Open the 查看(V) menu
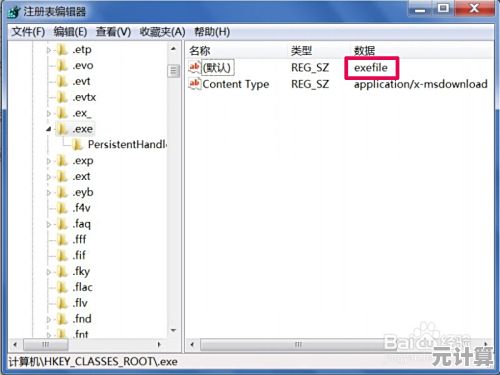This screenshot has height=375, width=500. pyautogui.click(x=113, y=32)
